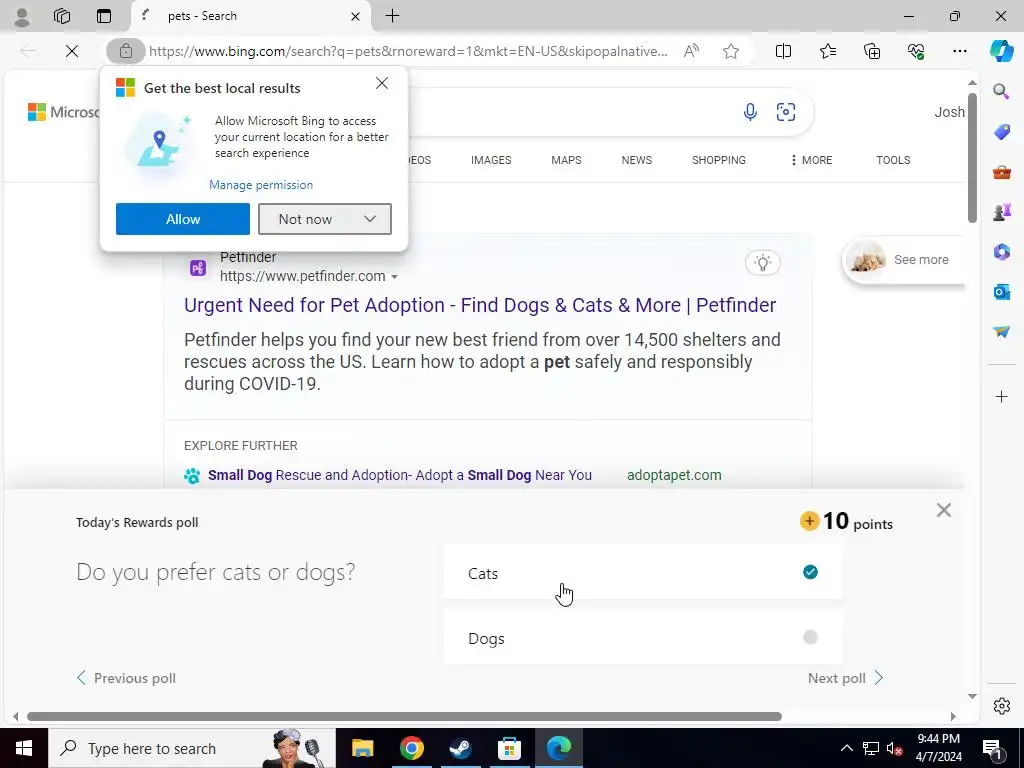
Task: Close the local results popup
Action: [x=382, y=84]
